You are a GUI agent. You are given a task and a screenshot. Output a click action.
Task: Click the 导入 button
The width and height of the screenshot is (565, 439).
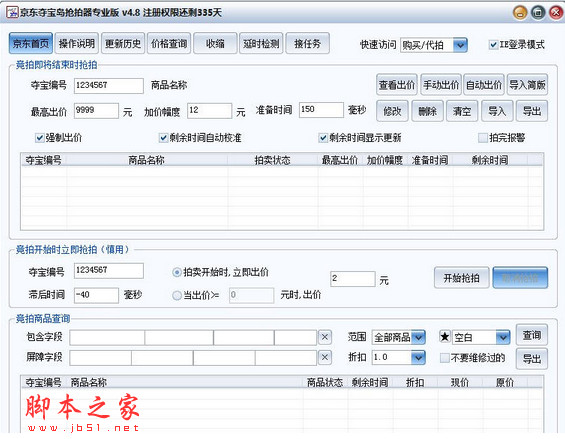click(x=497, y=111)
